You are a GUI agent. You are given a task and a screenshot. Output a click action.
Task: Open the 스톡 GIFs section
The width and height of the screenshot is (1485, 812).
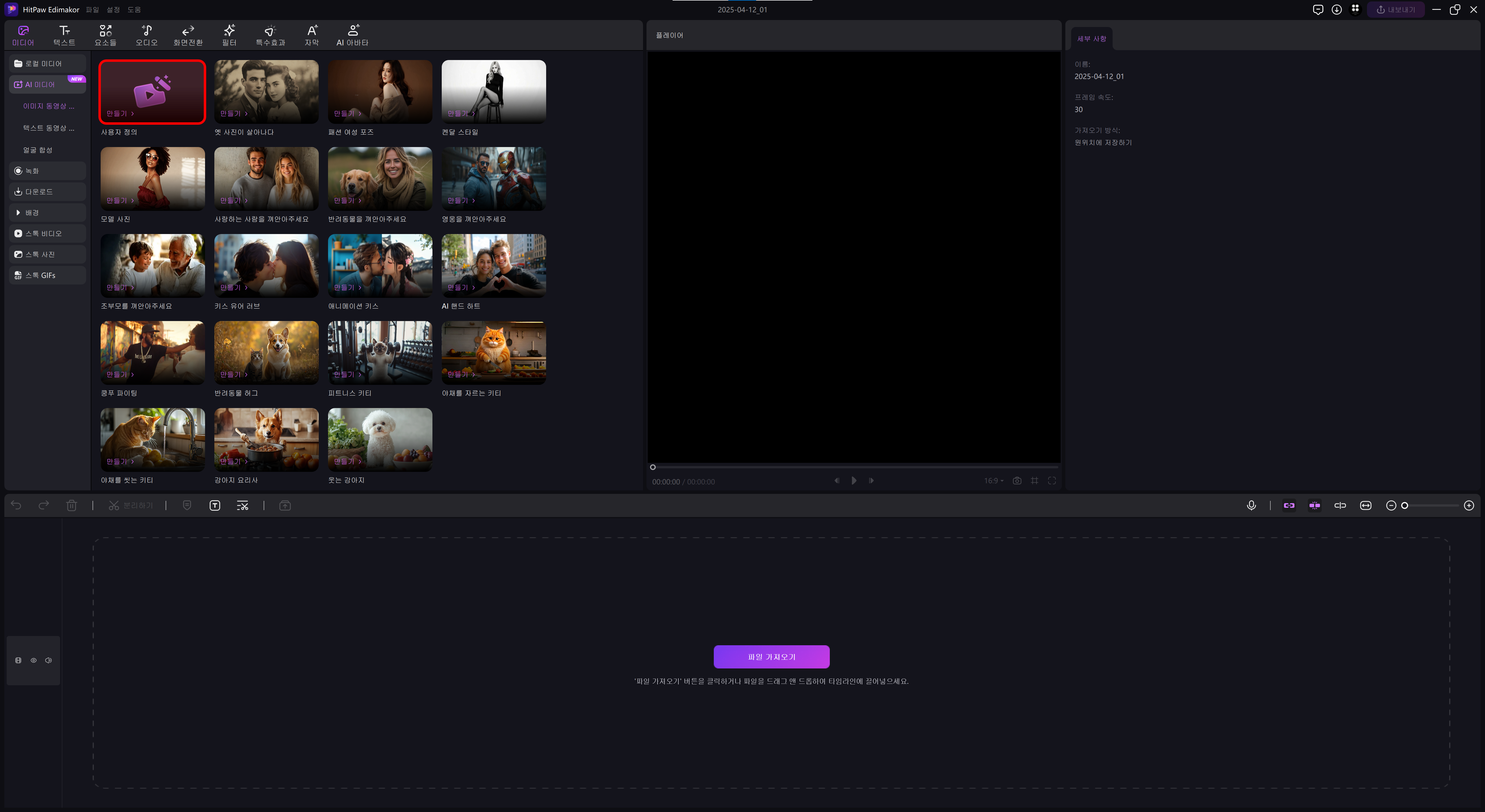click(x=47, y=275)
